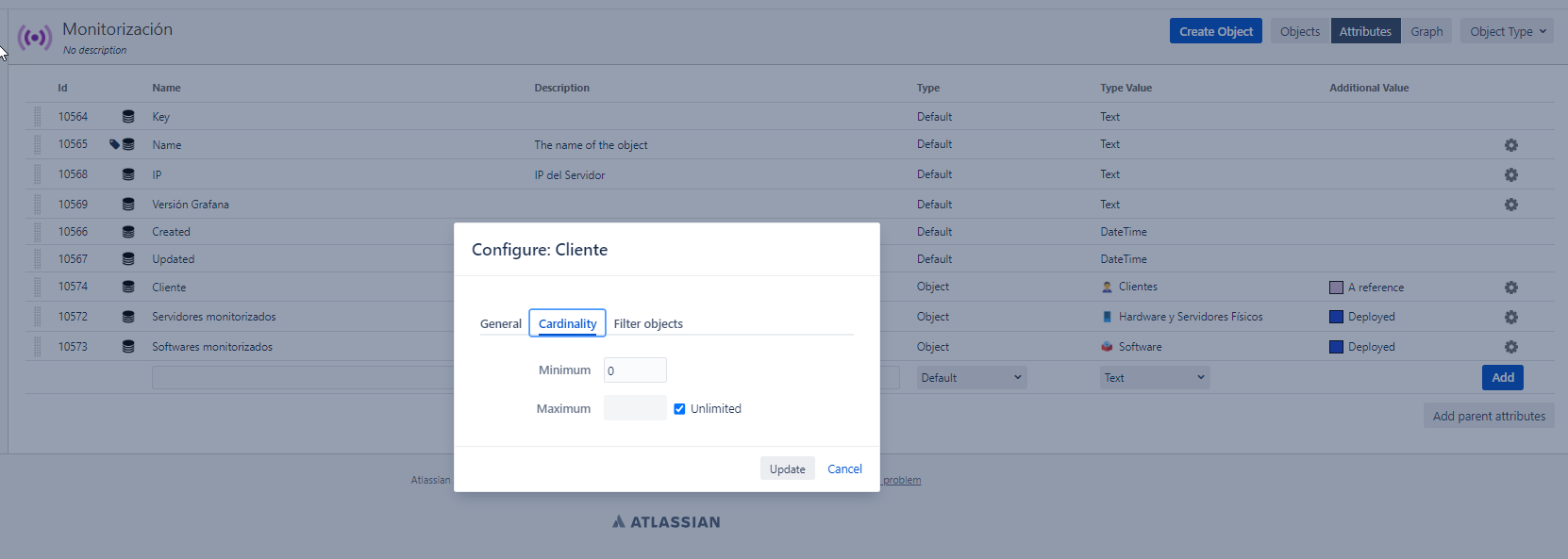
Task: Click the id cell '10567'
Action: (x=73, y=259)
